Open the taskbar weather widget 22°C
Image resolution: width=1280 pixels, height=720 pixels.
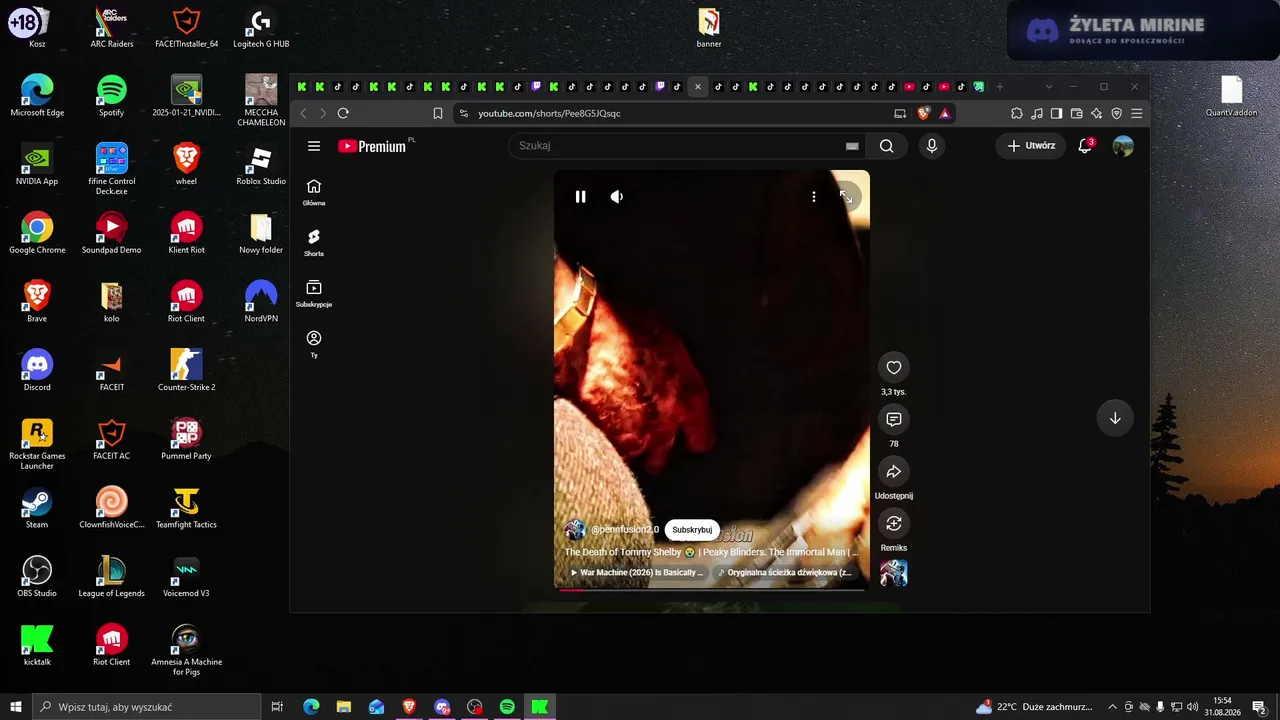click(x=1034, y=707)
